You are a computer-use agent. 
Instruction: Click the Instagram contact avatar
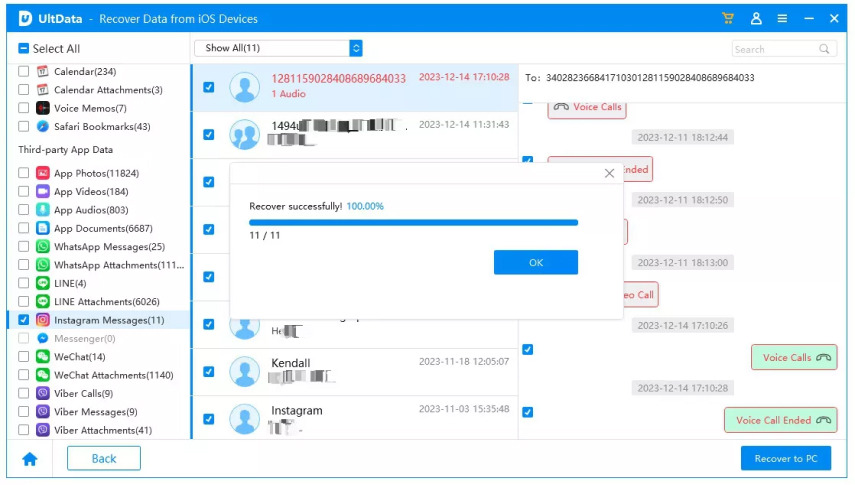click(244, 419)
